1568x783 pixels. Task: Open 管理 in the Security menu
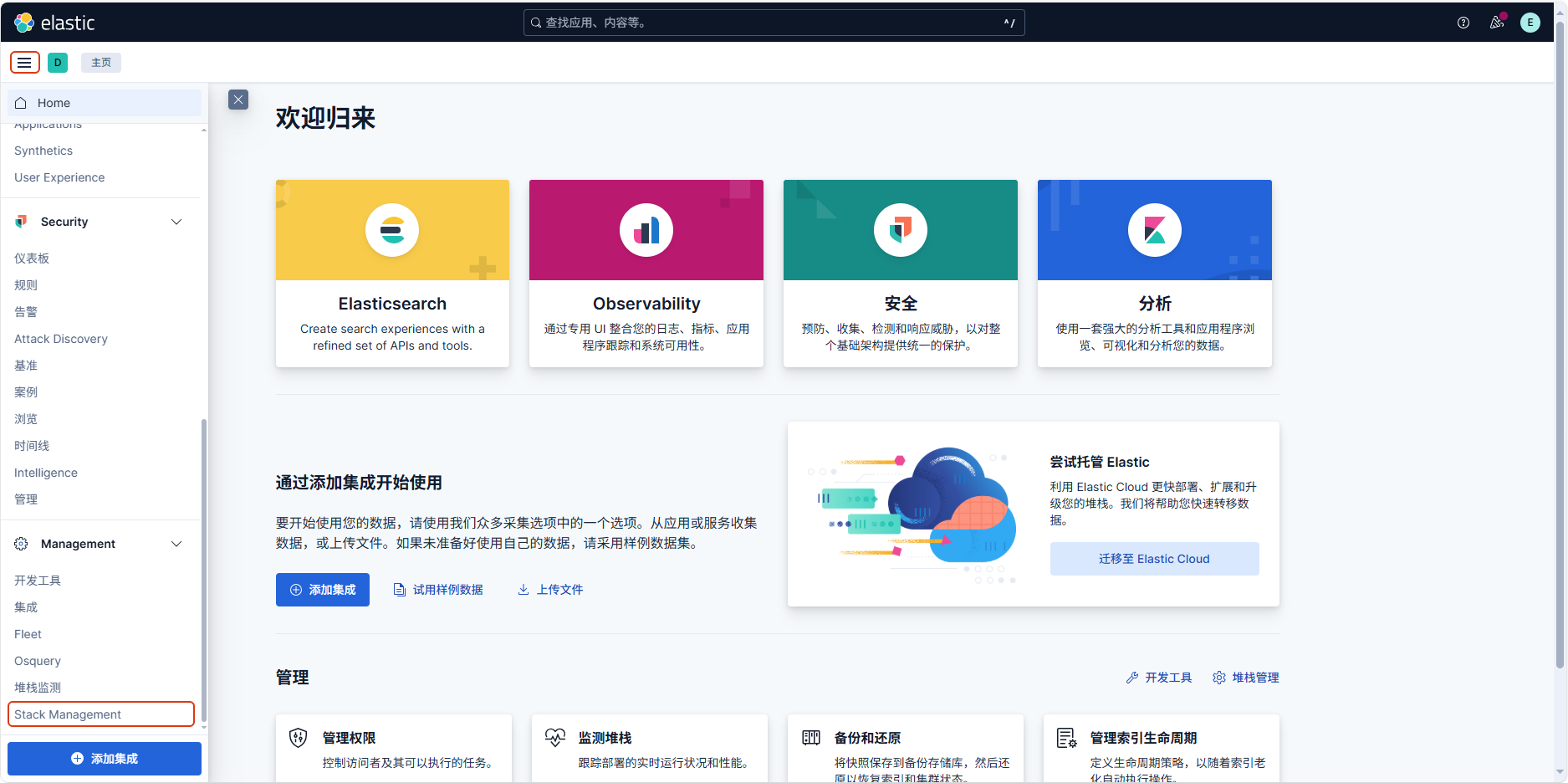(26, 499)
